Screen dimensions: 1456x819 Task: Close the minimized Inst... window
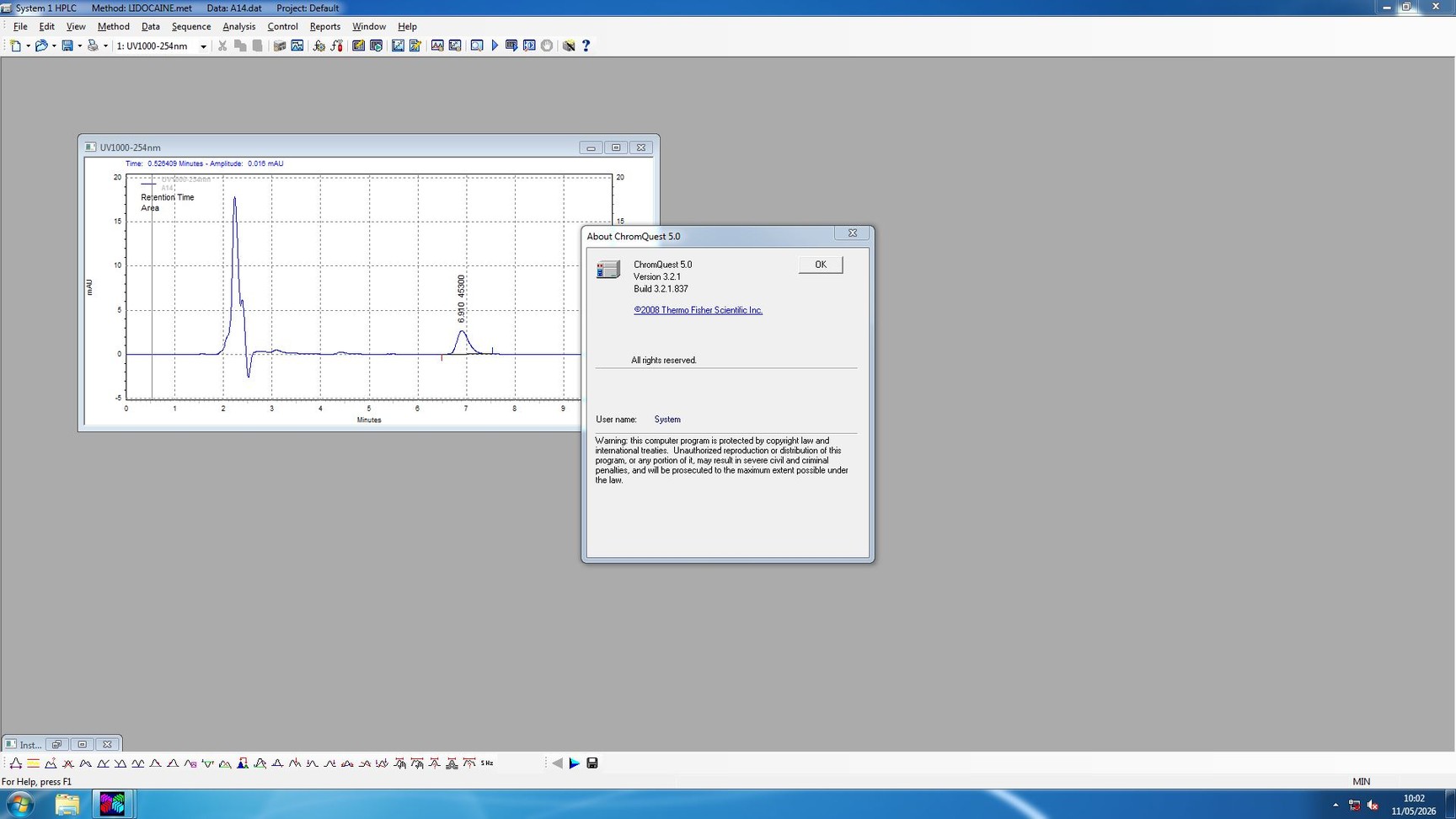(x=107, y=744)
